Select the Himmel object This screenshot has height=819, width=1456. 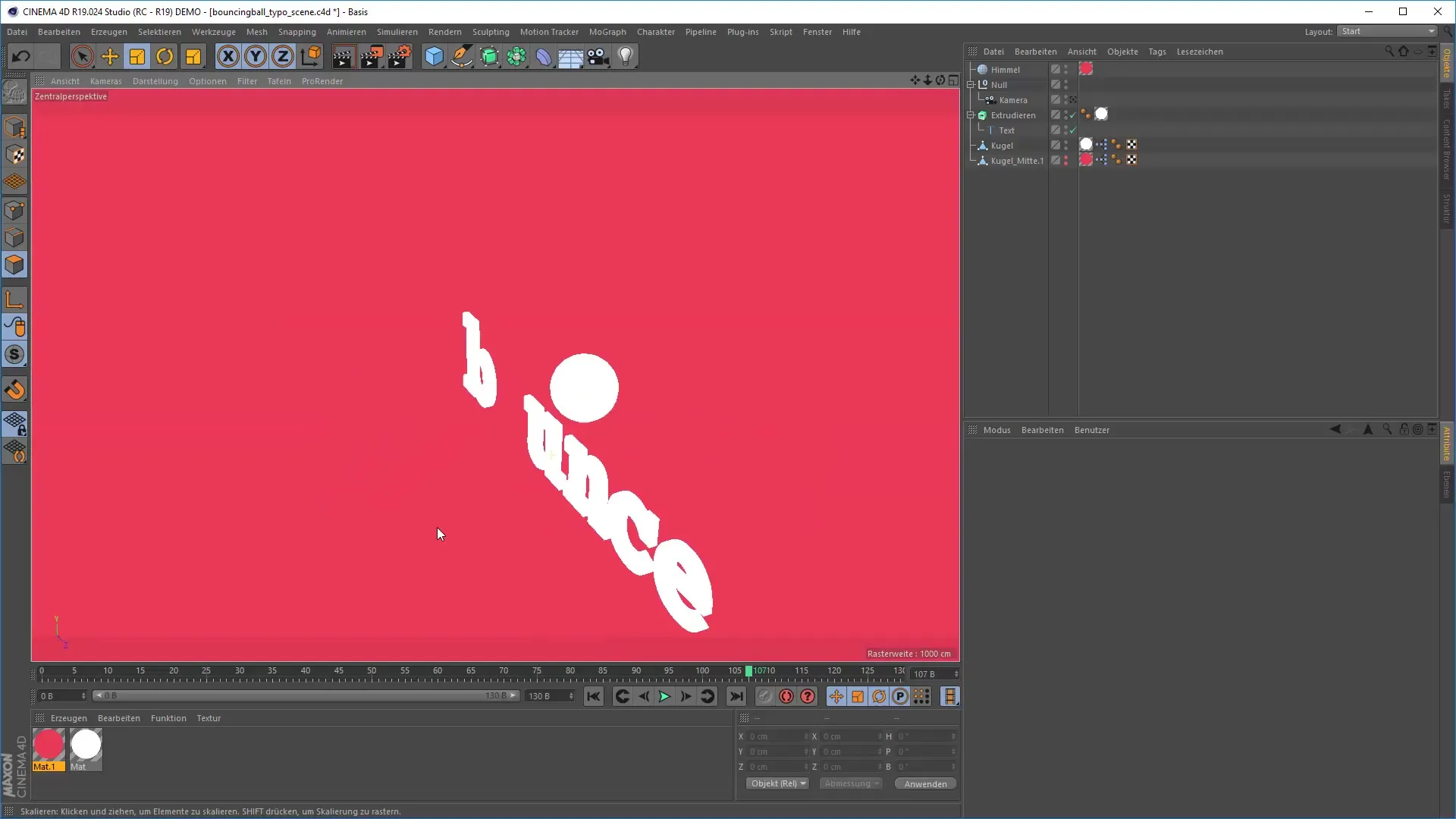point(1005,70)
